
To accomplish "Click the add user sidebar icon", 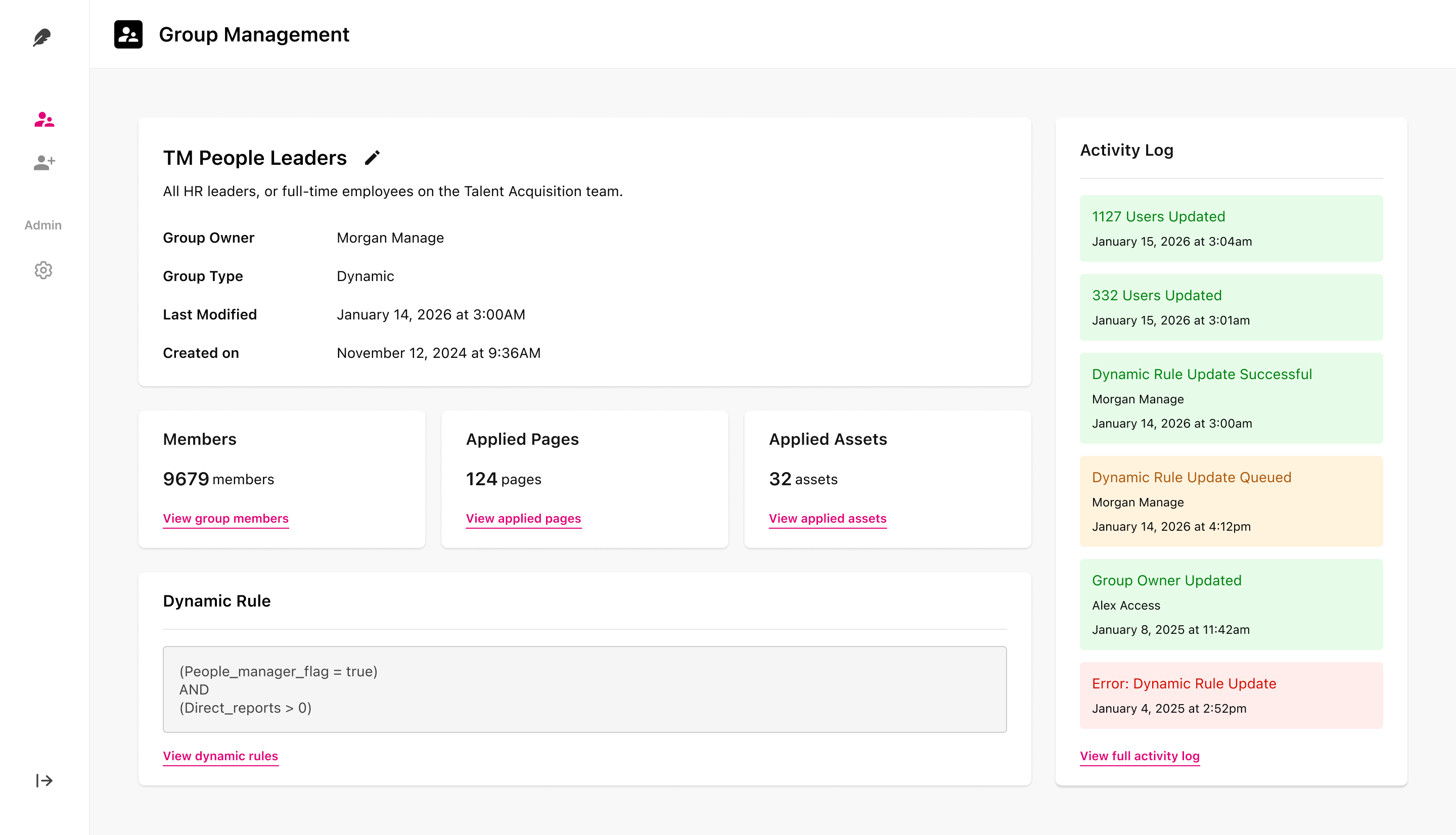I will 44,163.
